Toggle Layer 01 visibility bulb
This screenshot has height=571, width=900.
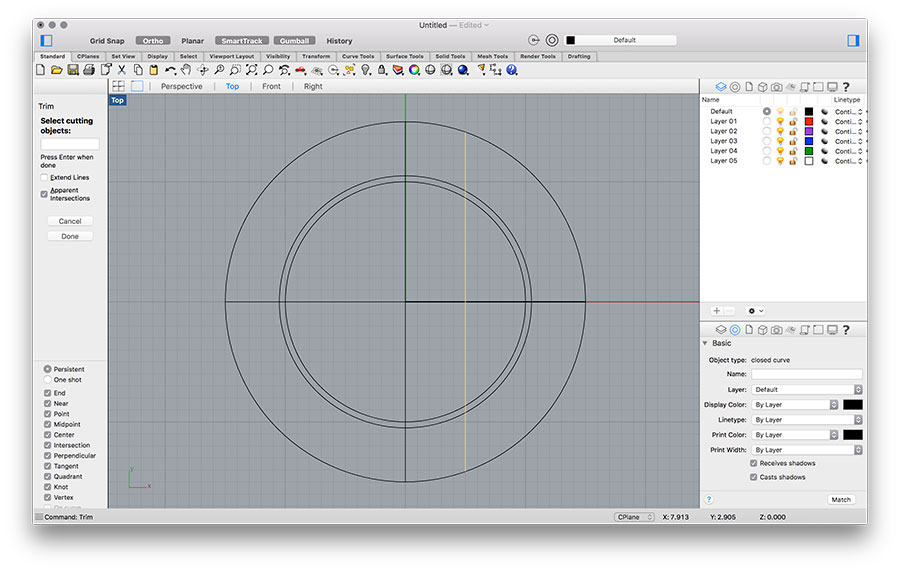[780, 121]
